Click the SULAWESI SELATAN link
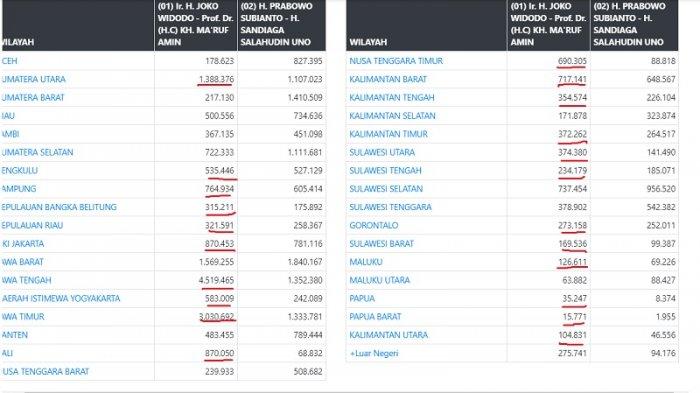The image size is (700, 393). [386, 188]
